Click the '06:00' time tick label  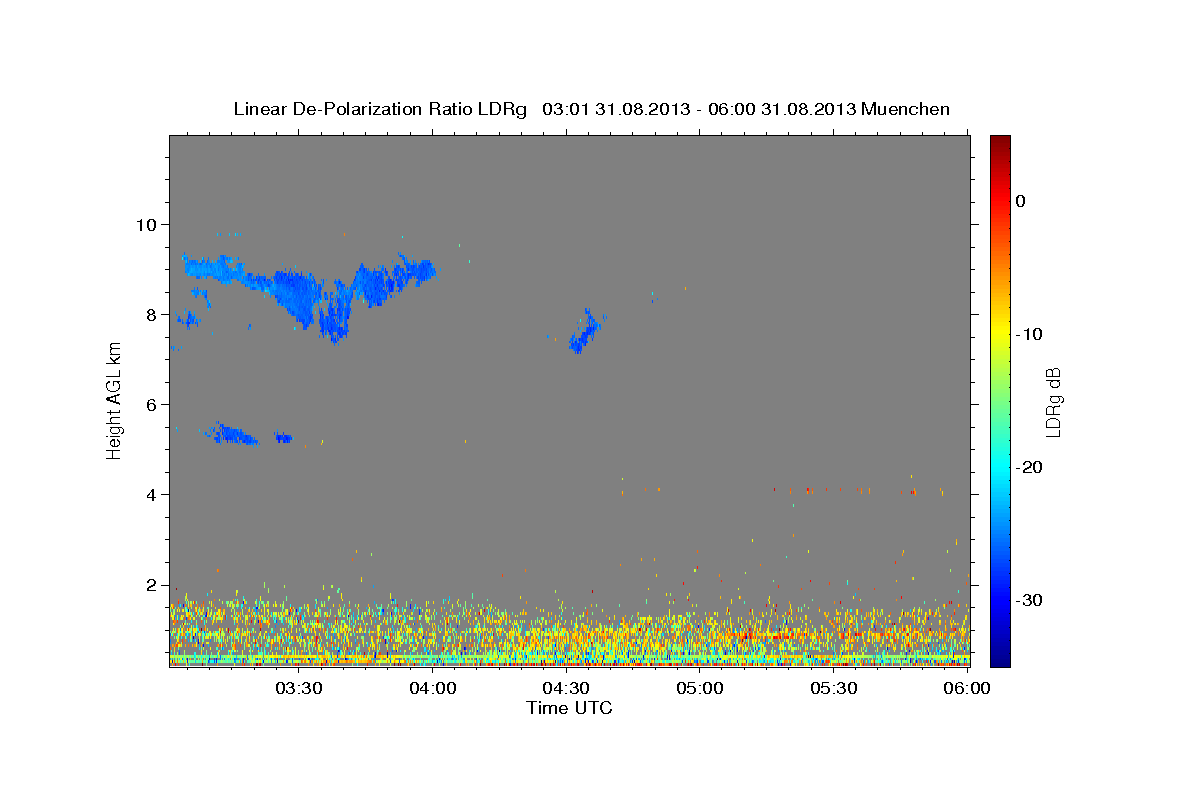(967, 688)
